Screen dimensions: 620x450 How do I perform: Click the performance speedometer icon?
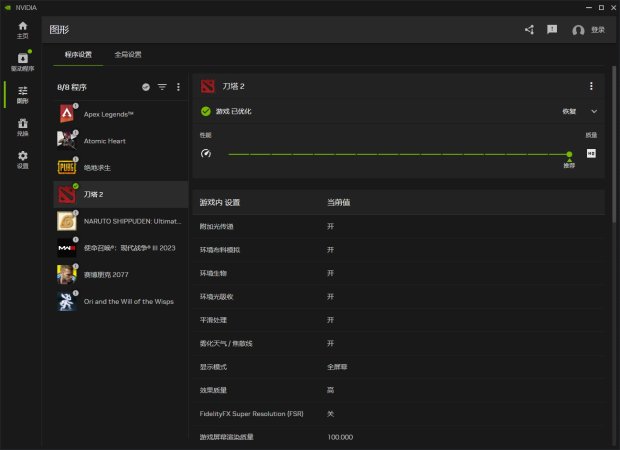click(206, 153)
